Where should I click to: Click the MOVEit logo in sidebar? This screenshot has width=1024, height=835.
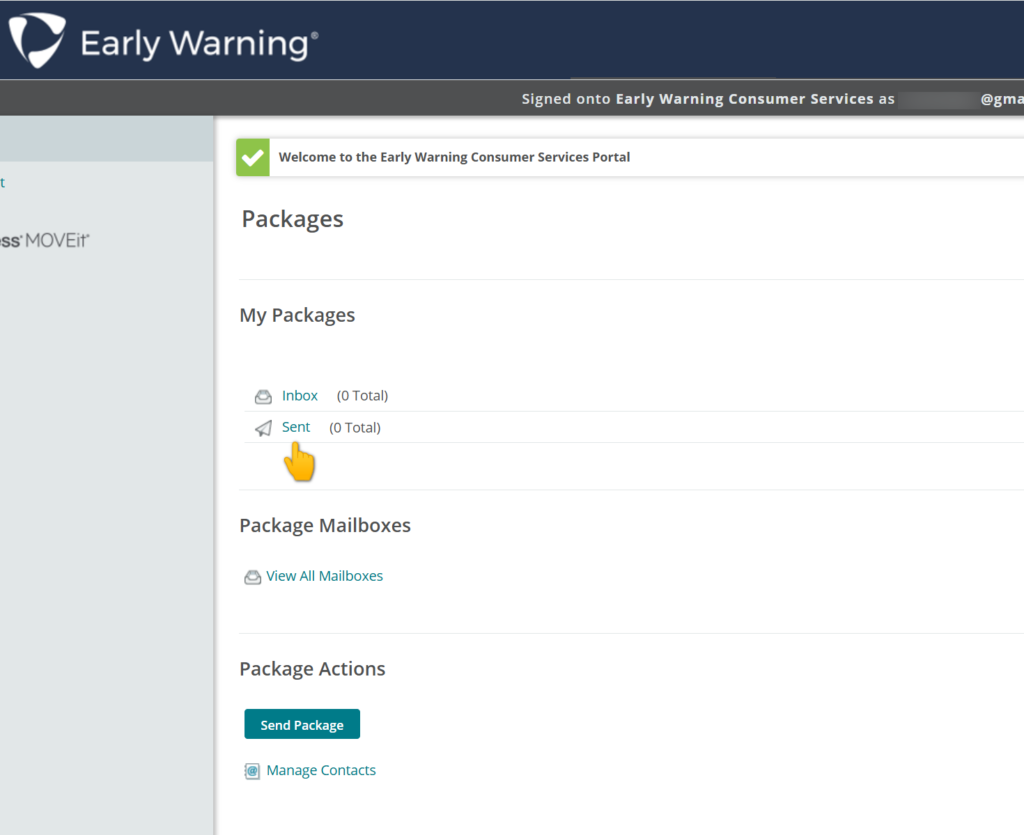coord(44,240)
